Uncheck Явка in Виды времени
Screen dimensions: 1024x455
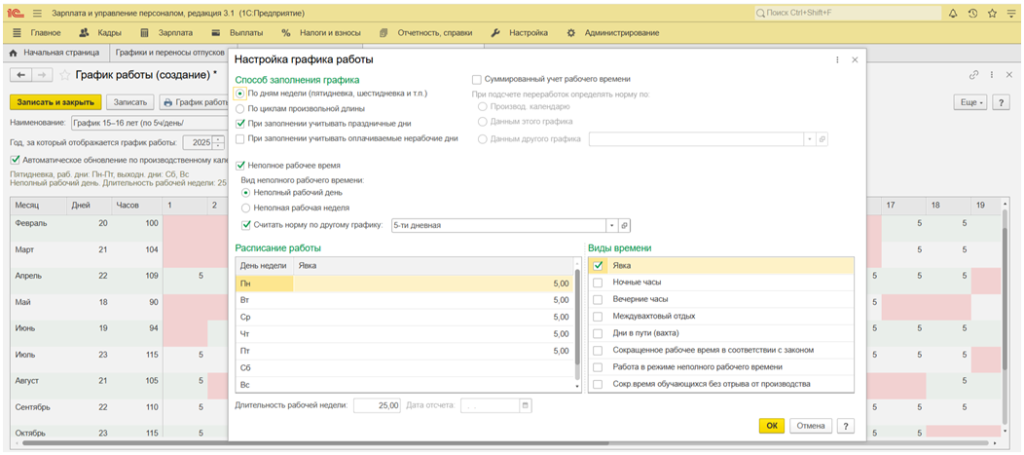pos(597,266)
